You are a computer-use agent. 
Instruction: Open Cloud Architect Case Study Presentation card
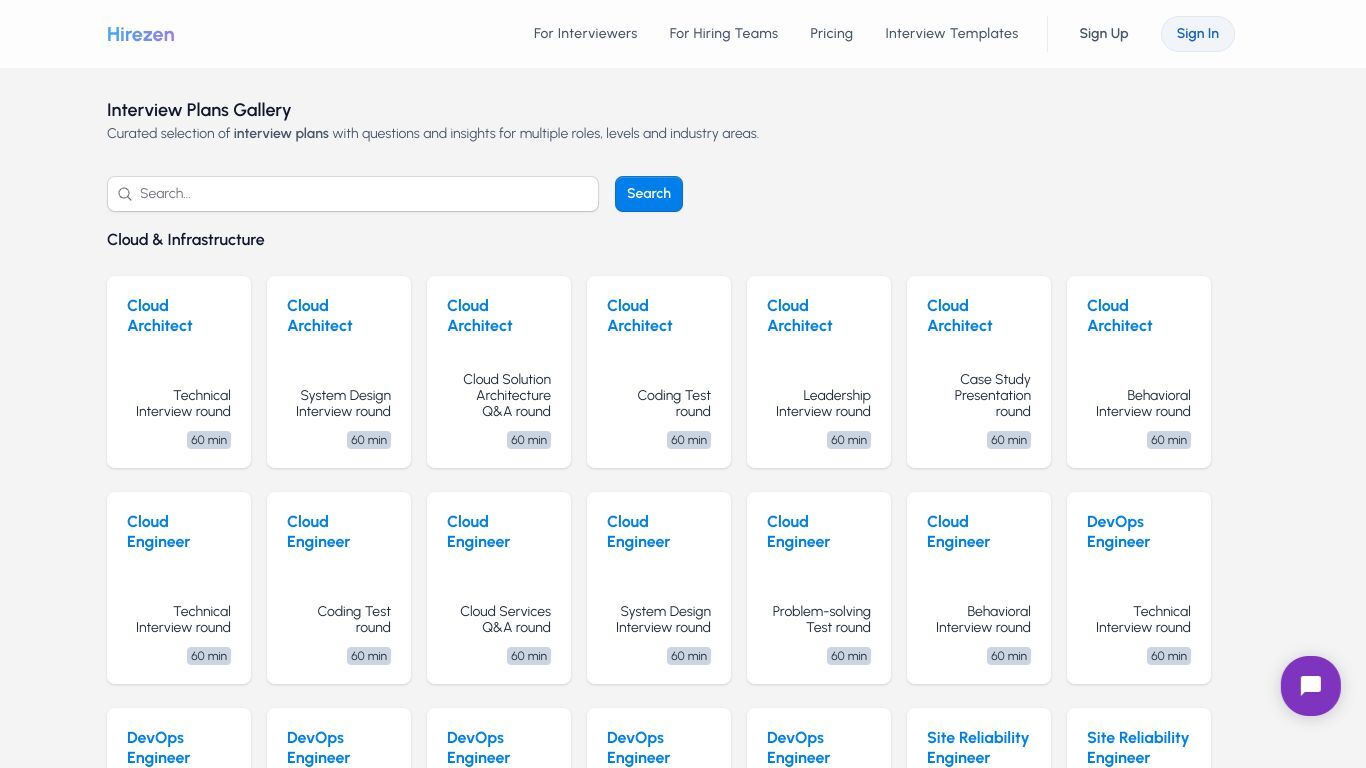(979, 372)
